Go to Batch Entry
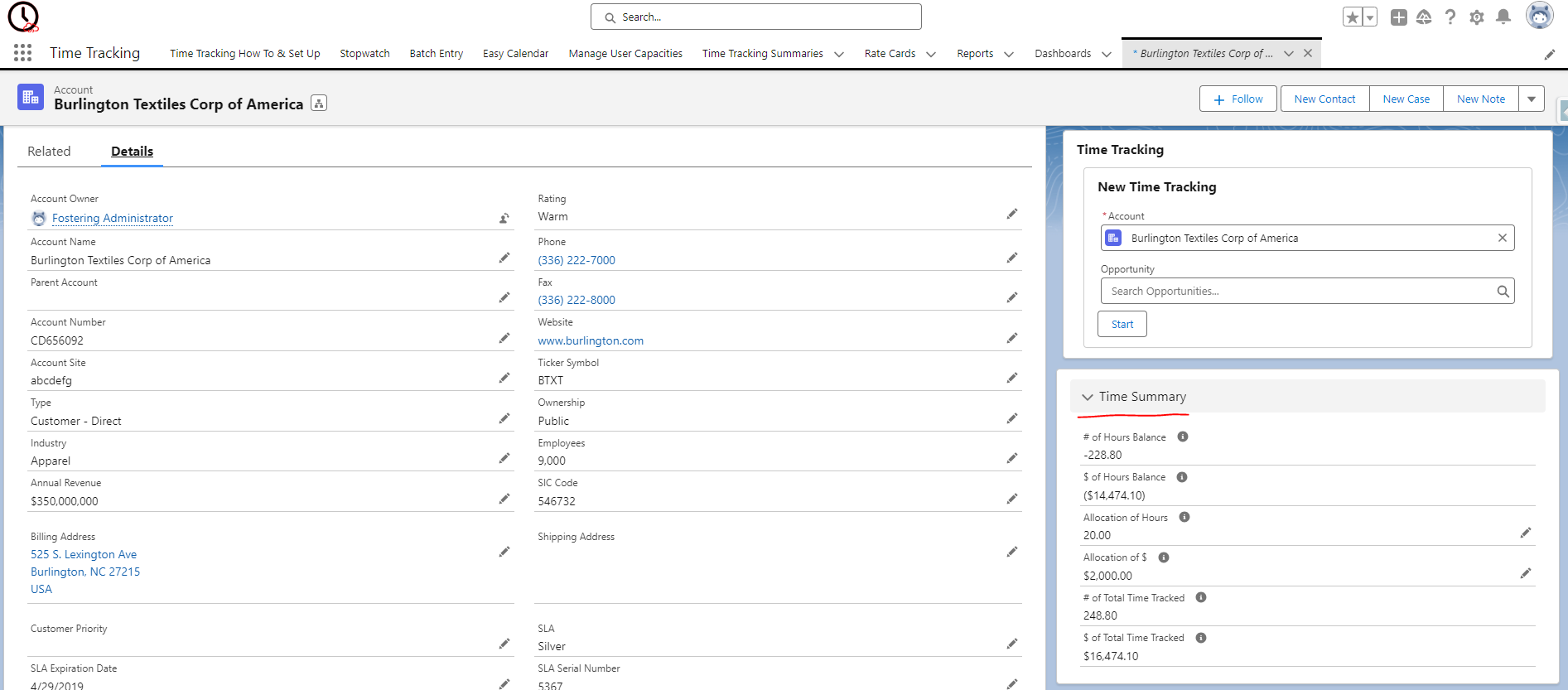The height and width of the screenshot is (690, 1568). click(x=437, y=53)
